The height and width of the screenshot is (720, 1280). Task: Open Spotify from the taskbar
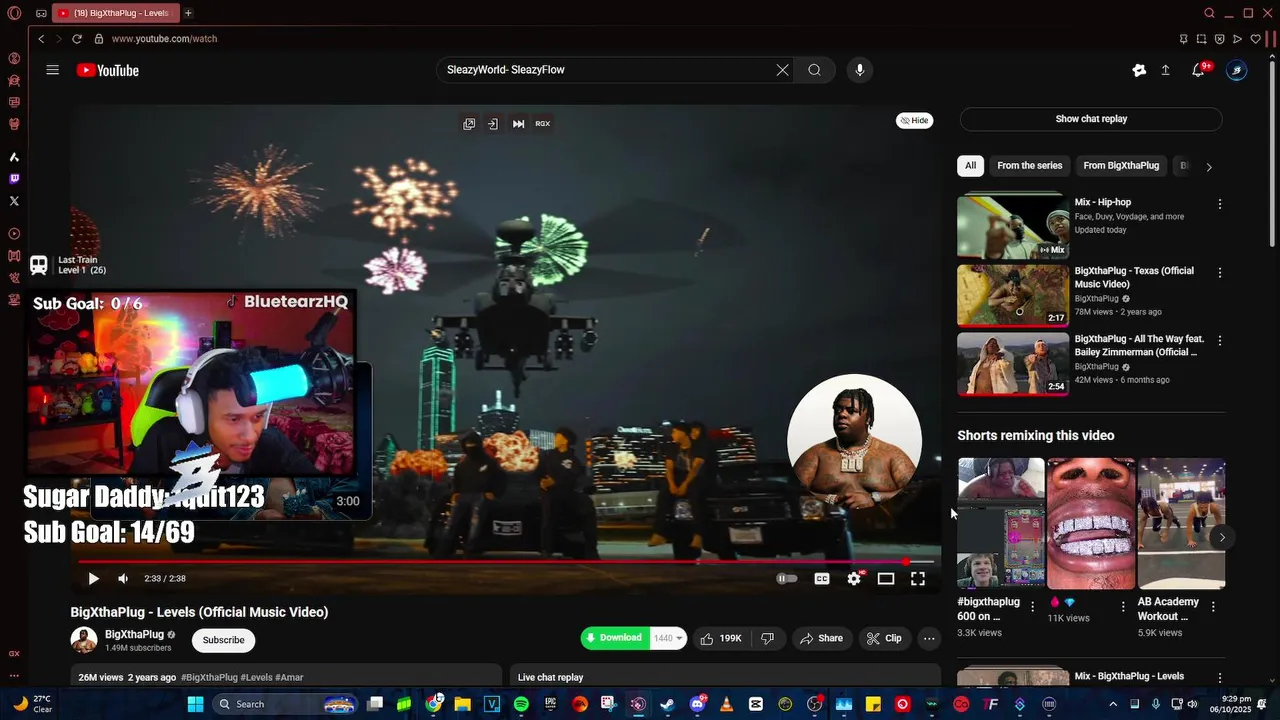[x=521, y=704]
